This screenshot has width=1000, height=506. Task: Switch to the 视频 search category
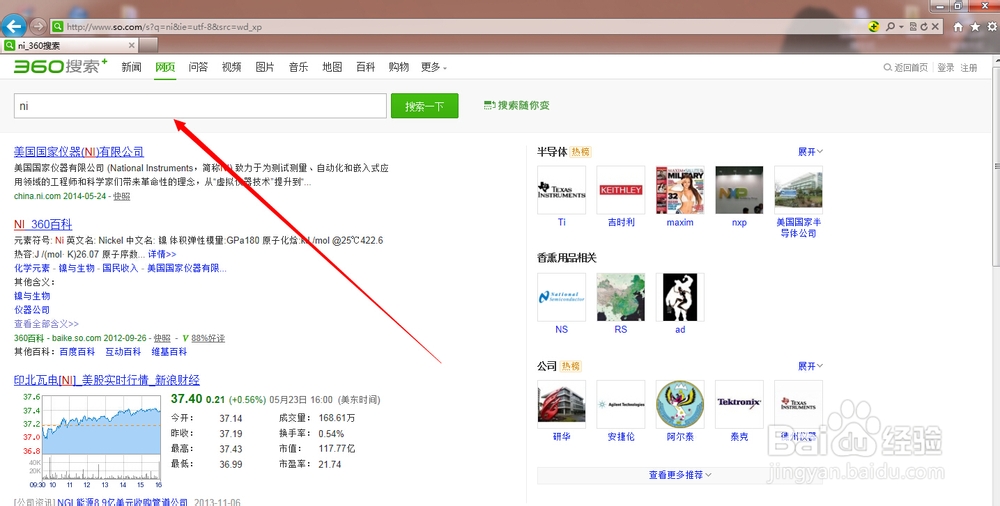[232, 67]
